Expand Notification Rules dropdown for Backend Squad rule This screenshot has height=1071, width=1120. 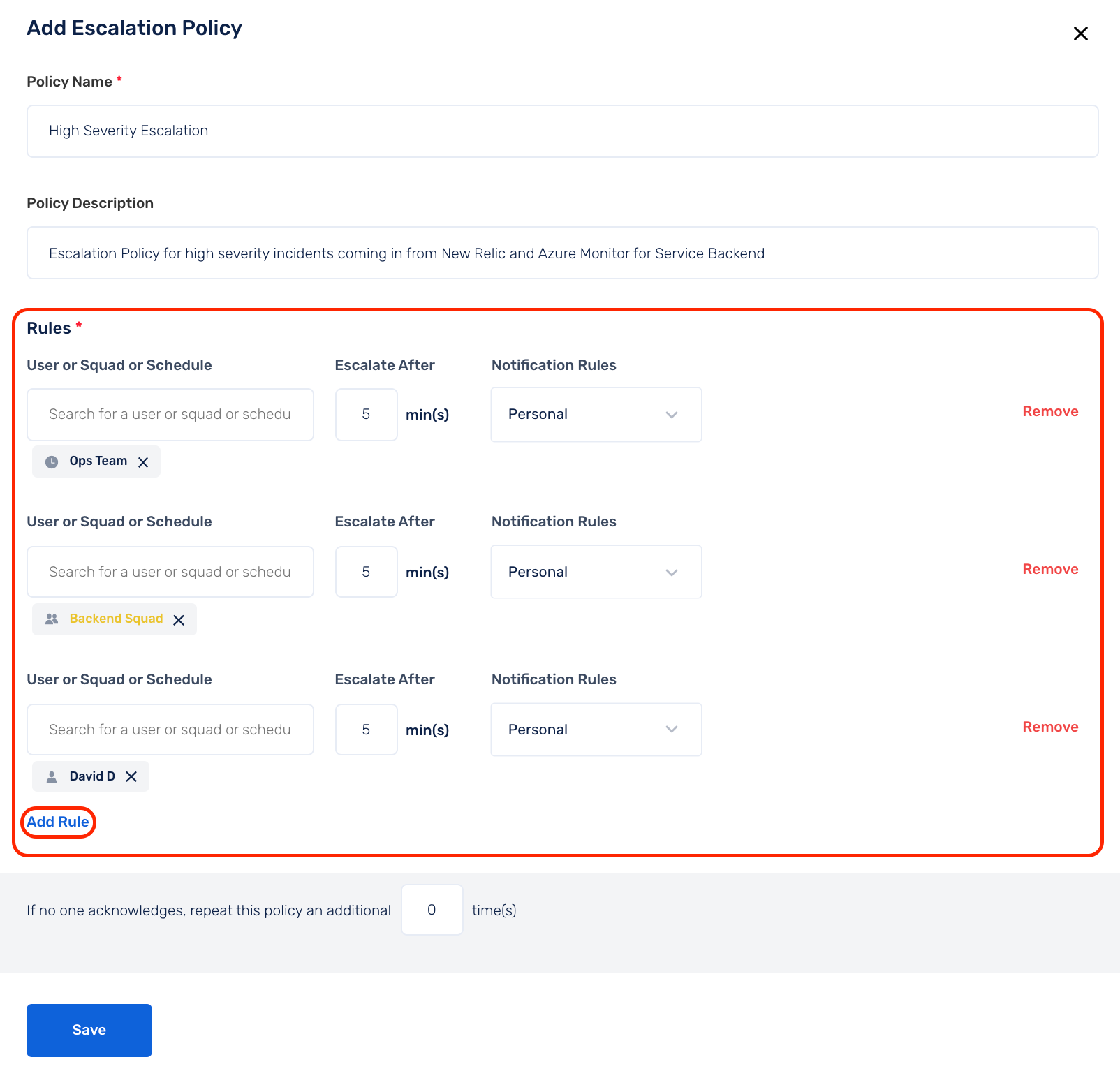tap(596, 573)
